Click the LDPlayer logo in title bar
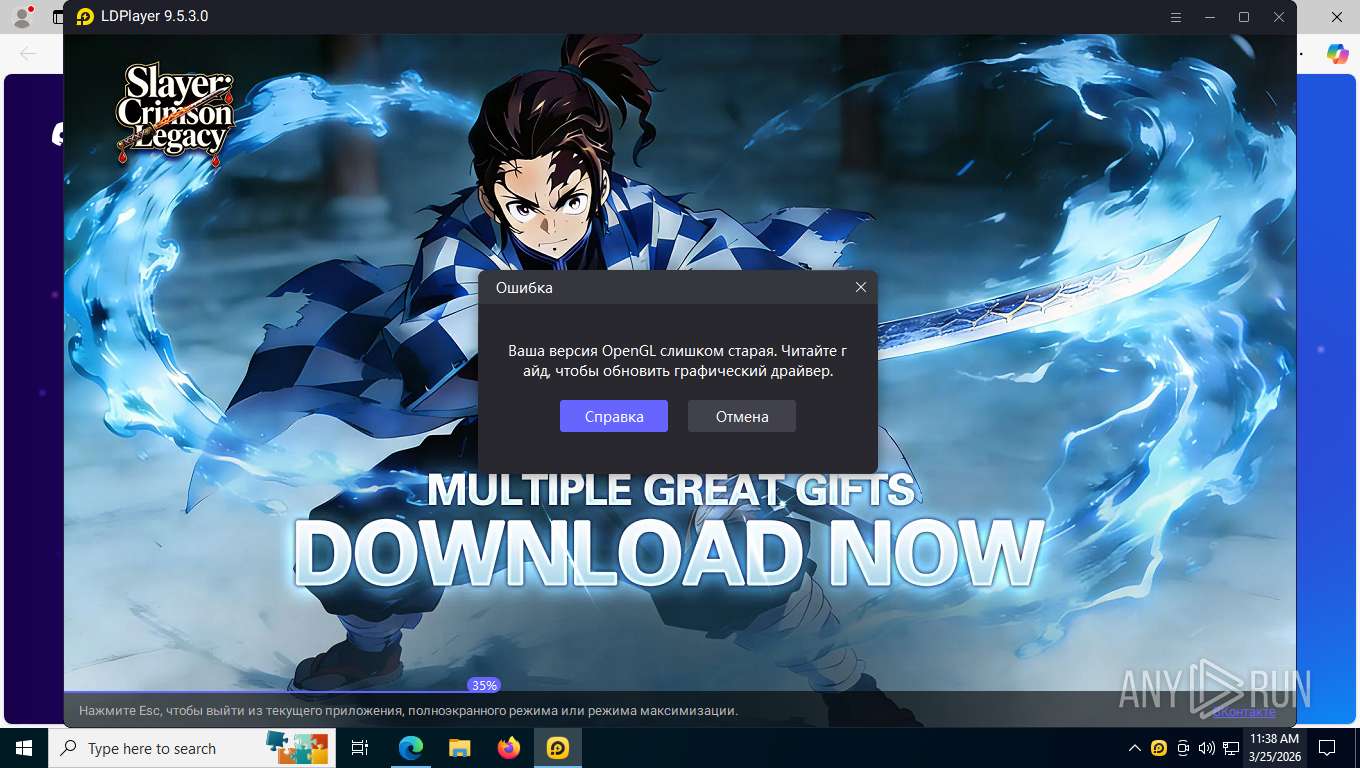1360x768 pixels. [86, 17]
